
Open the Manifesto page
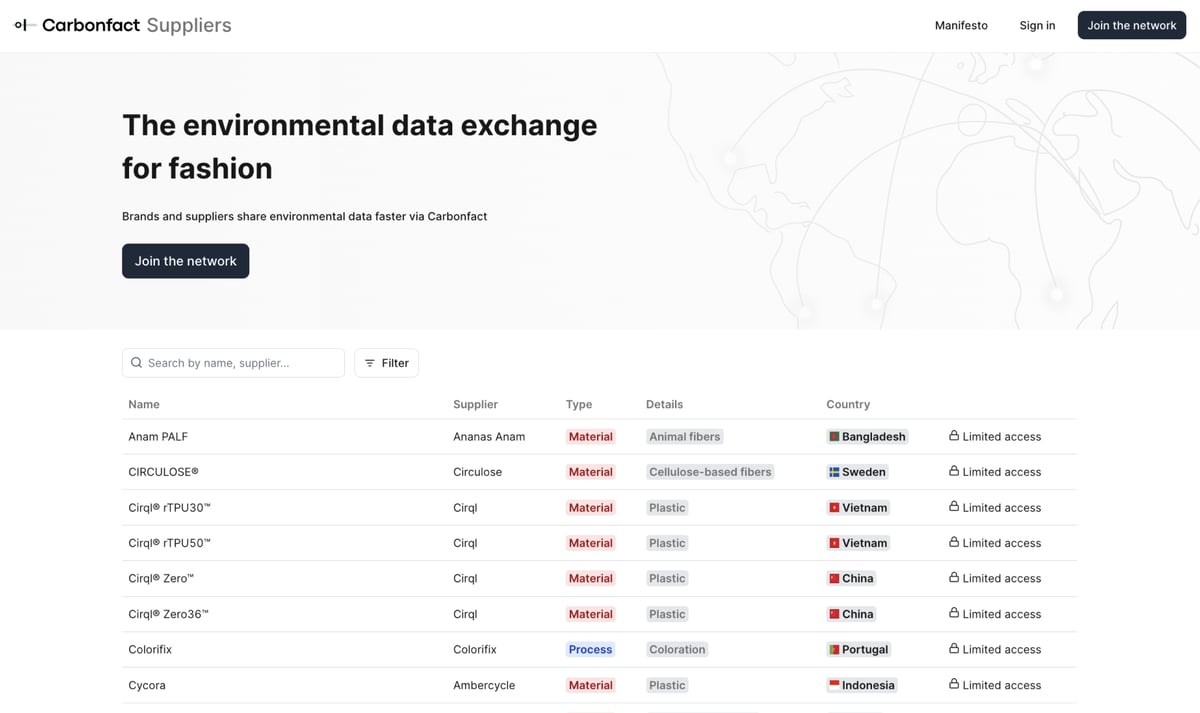pos(961,25)
